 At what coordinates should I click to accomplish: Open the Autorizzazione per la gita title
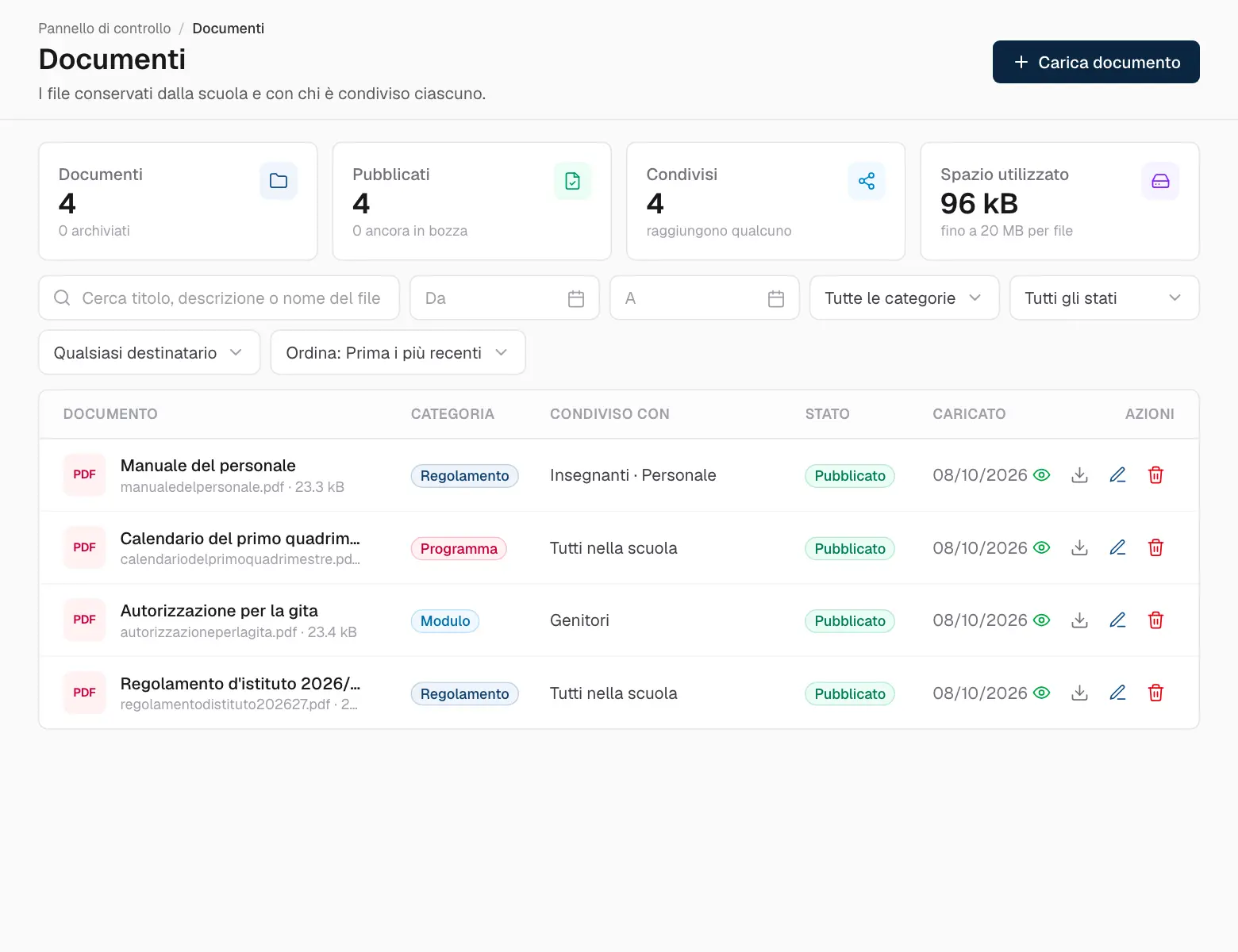pos(219,611)
